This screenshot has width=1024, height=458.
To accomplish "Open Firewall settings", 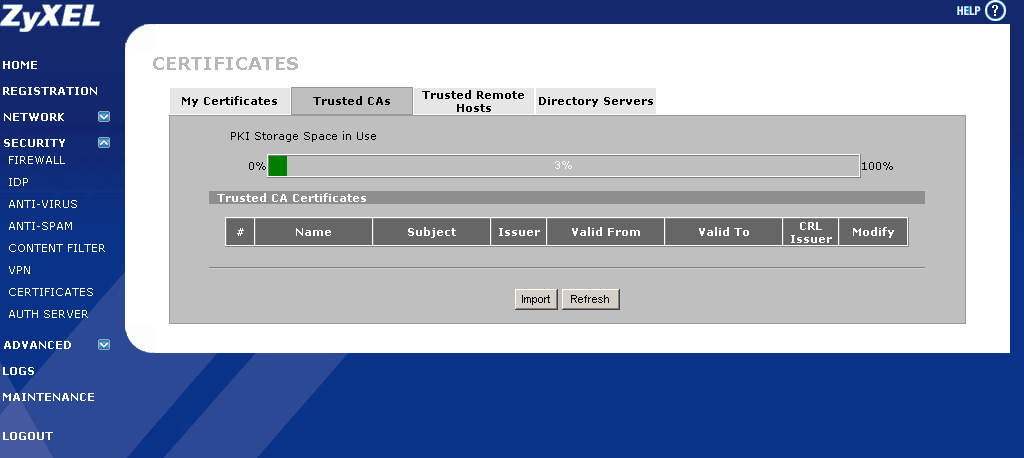I will [x=37, y=160].
